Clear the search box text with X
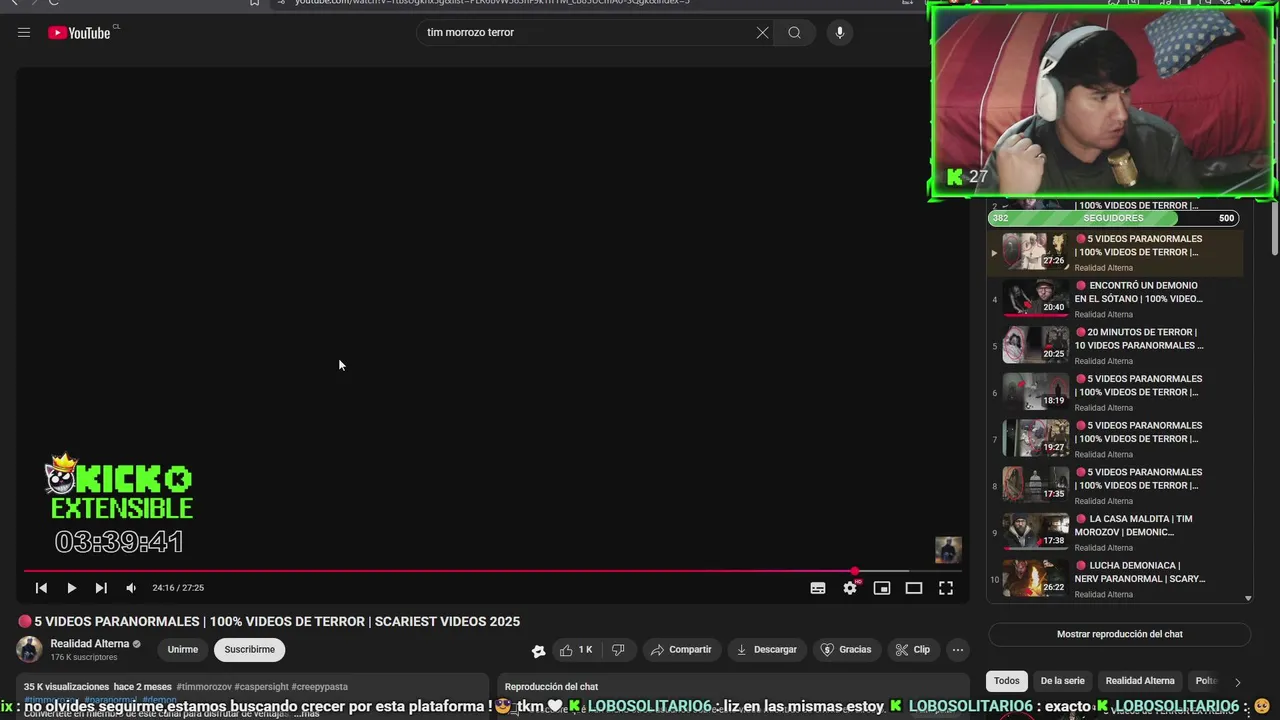Screen dimensions: 1280x720 tap(762, 32)
